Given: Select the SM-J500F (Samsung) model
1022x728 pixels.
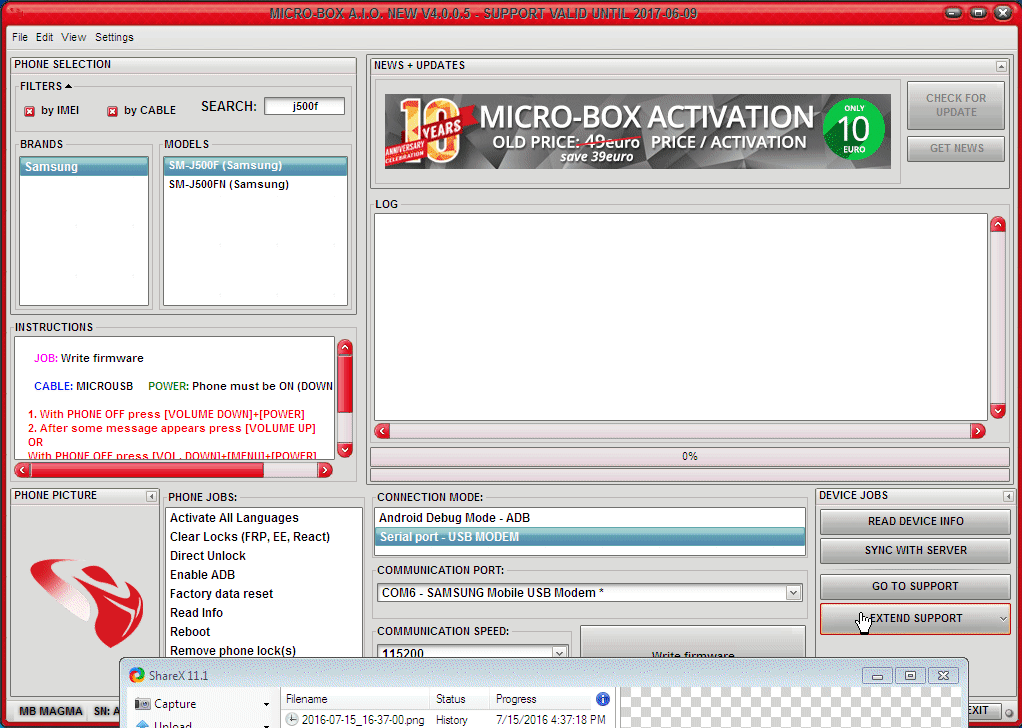Looking at the screenshot, I should pyautogui.click(x=255, y=166).
